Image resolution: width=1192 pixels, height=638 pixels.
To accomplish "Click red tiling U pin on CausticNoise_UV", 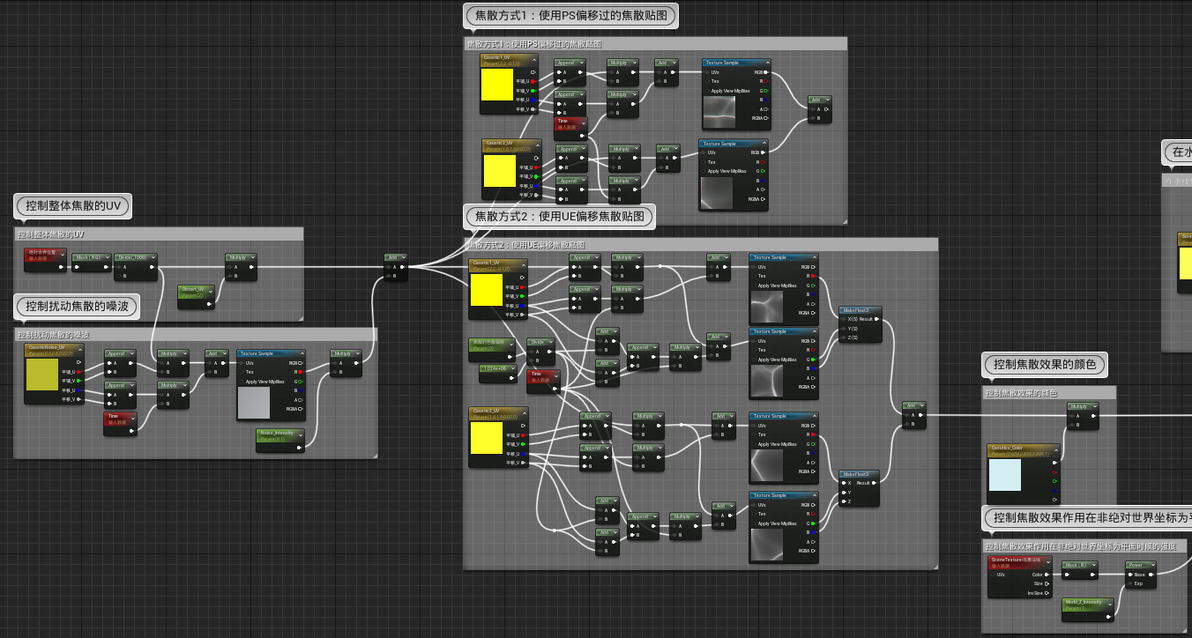I will (78, 372).
